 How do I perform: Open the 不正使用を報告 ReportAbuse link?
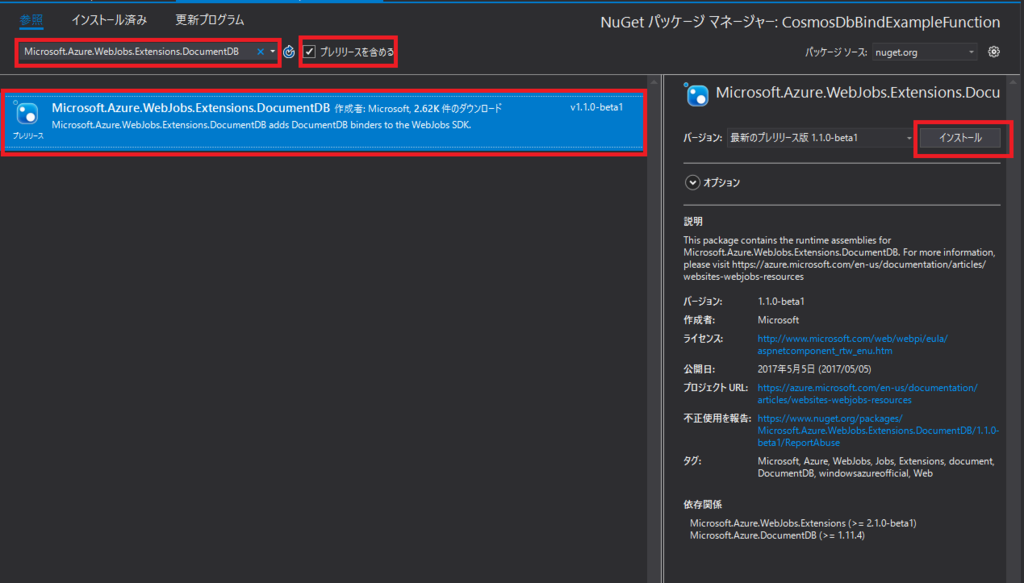(878, 430)
